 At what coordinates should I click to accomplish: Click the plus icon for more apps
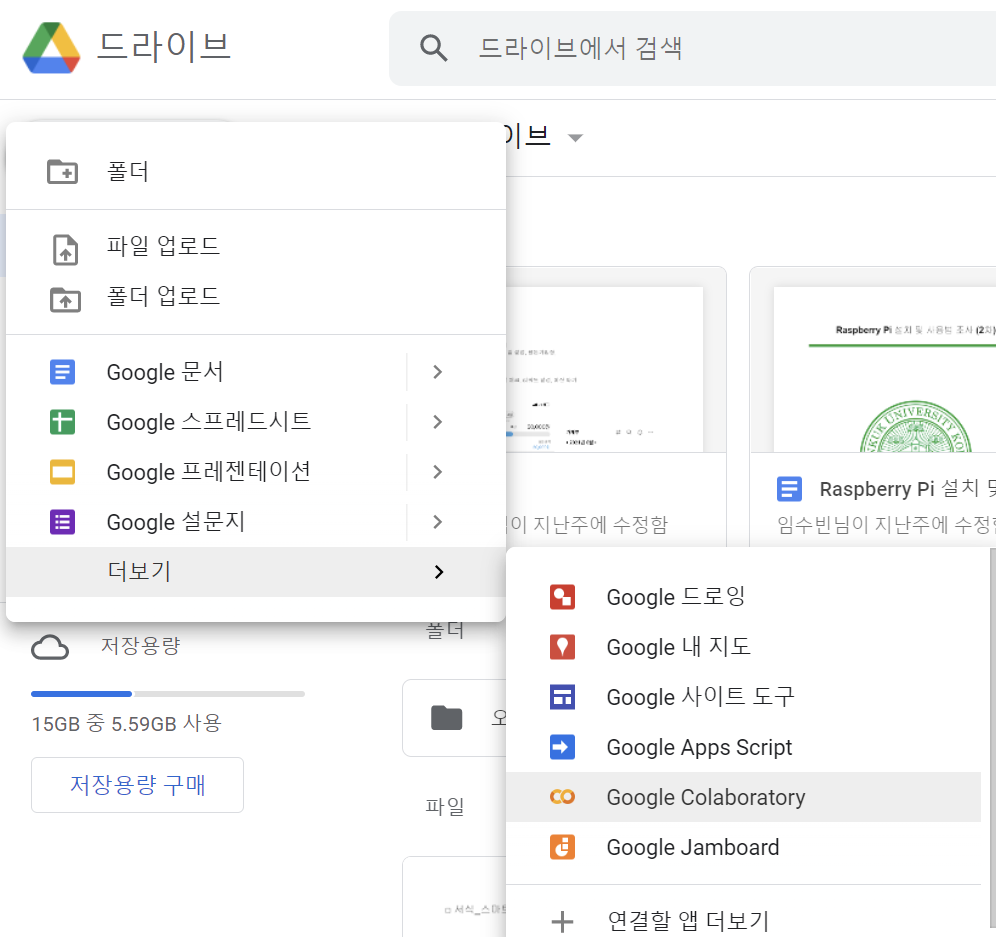(562, 921)
